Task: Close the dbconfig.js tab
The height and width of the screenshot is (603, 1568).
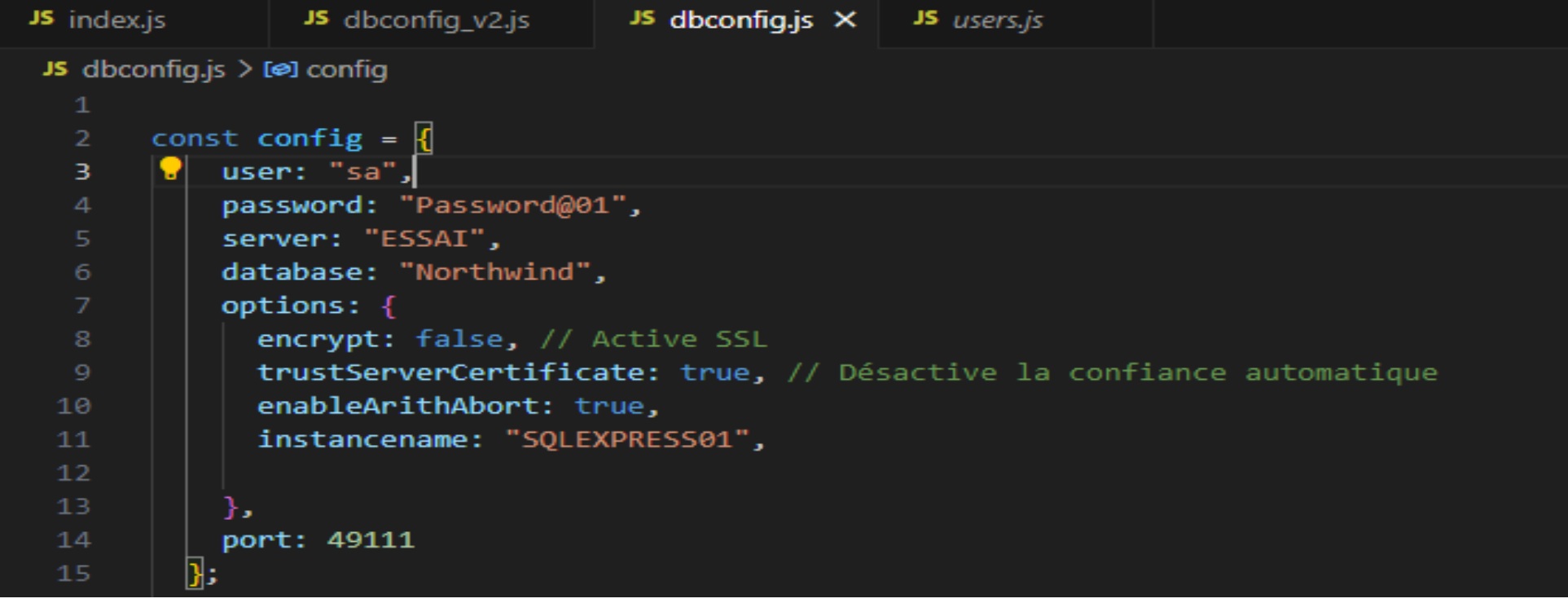Action: 845,20
